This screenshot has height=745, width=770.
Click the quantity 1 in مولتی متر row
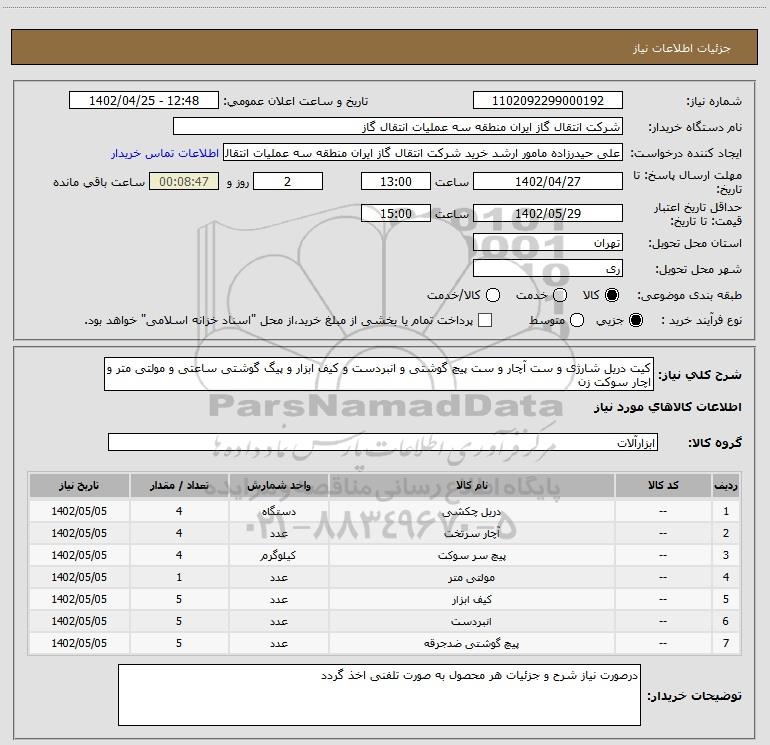tap(179, 578)
